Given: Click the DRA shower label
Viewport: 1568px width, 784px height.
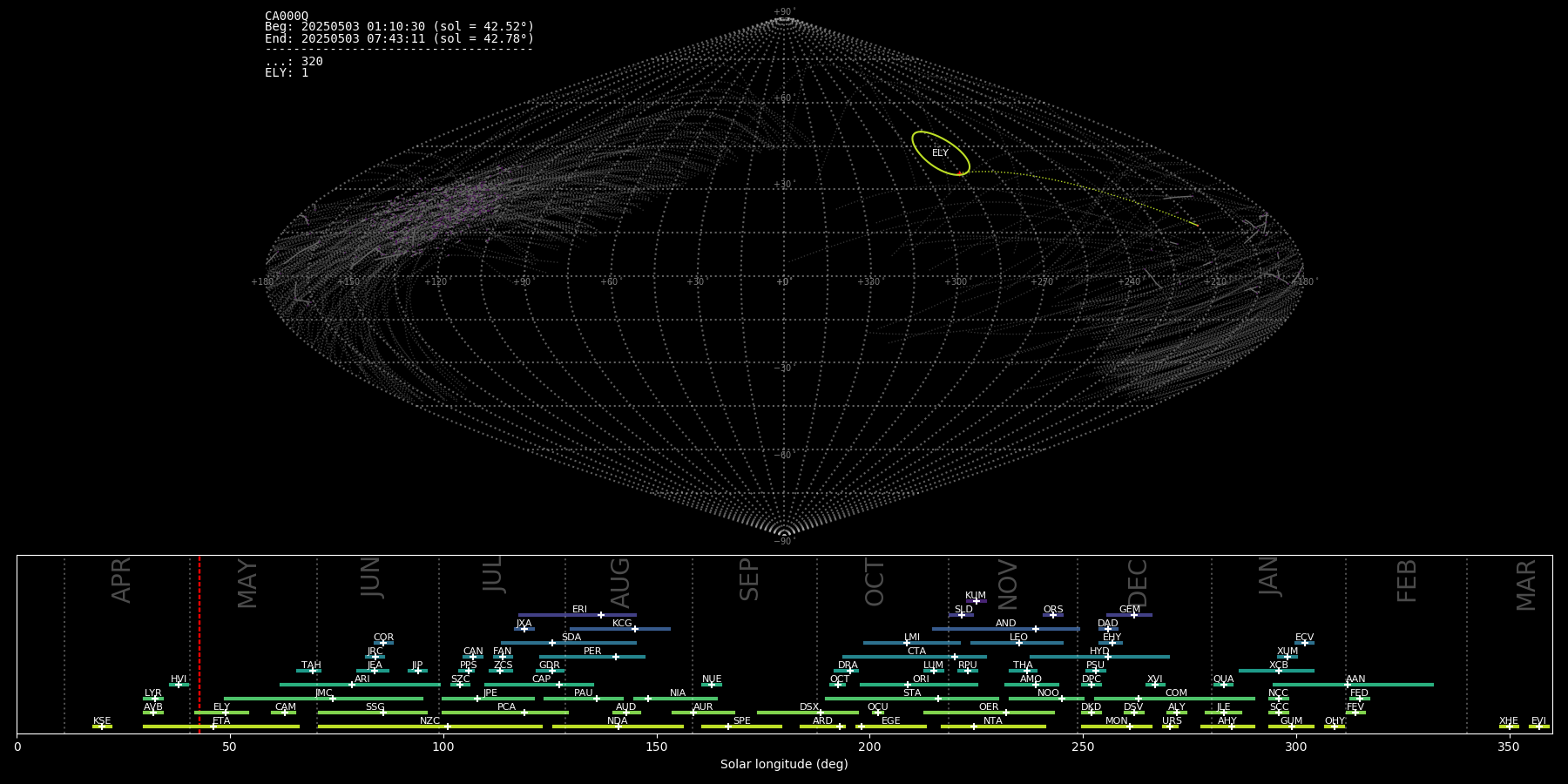Looking at the screenshot, I should click(x=848, y=666).
